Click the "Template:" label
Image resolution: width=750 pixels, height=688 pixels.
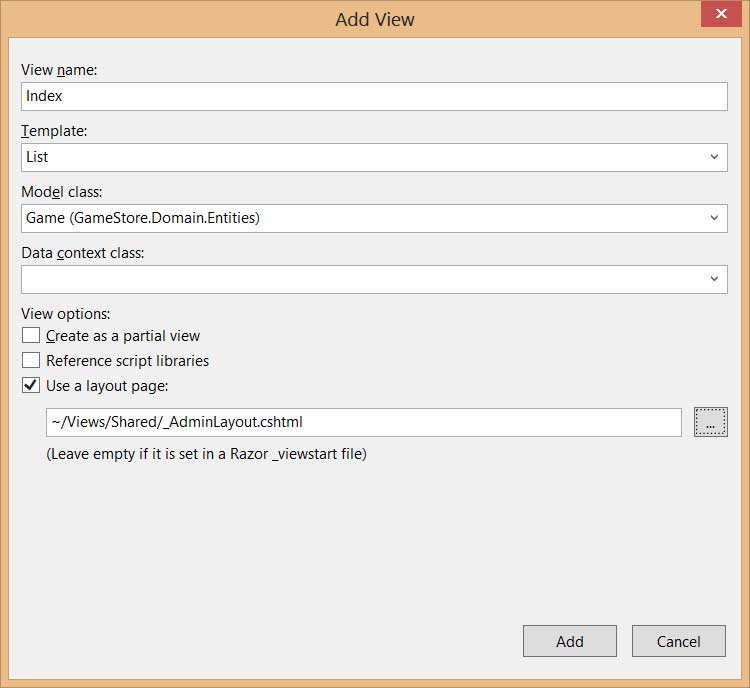[54, 131]
